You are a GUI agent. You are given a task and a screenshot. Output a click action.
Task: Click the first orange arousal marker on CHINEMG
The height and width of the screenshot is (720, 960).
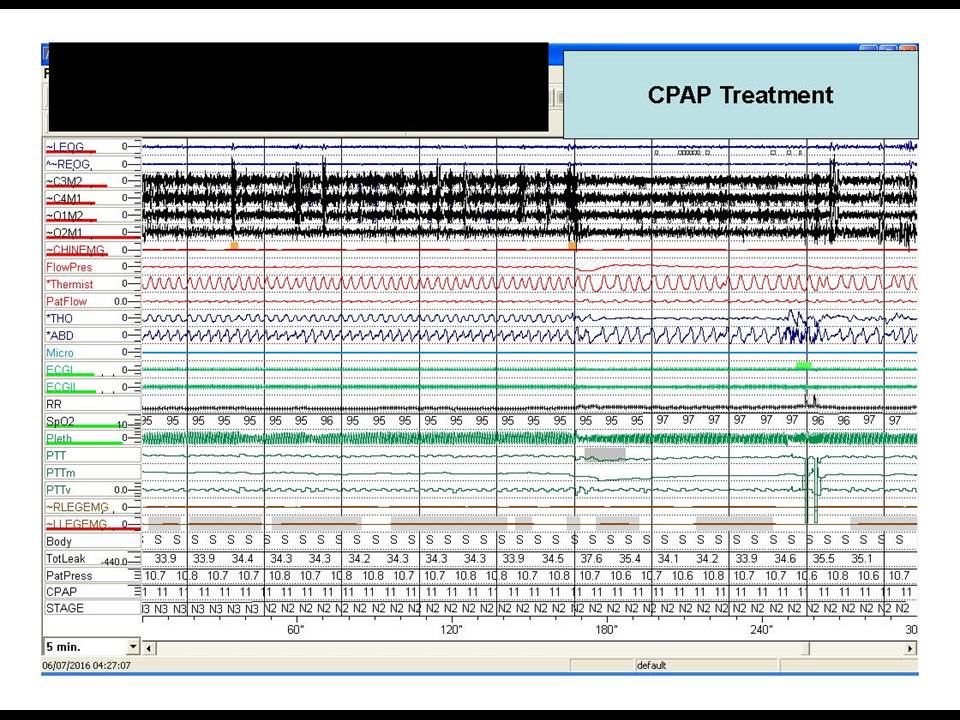[234, 246]
